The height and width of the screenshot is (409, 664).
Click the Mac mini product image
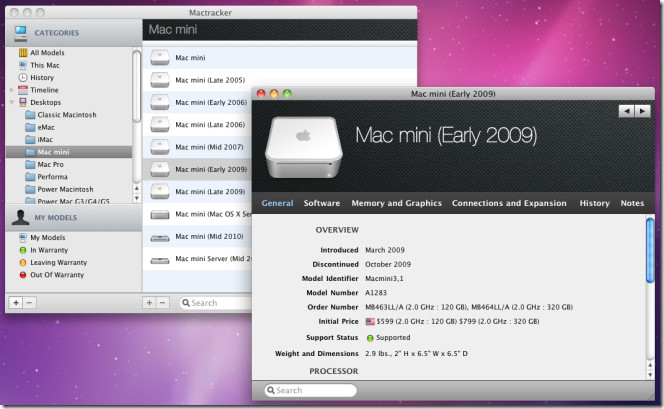[304, 147]
